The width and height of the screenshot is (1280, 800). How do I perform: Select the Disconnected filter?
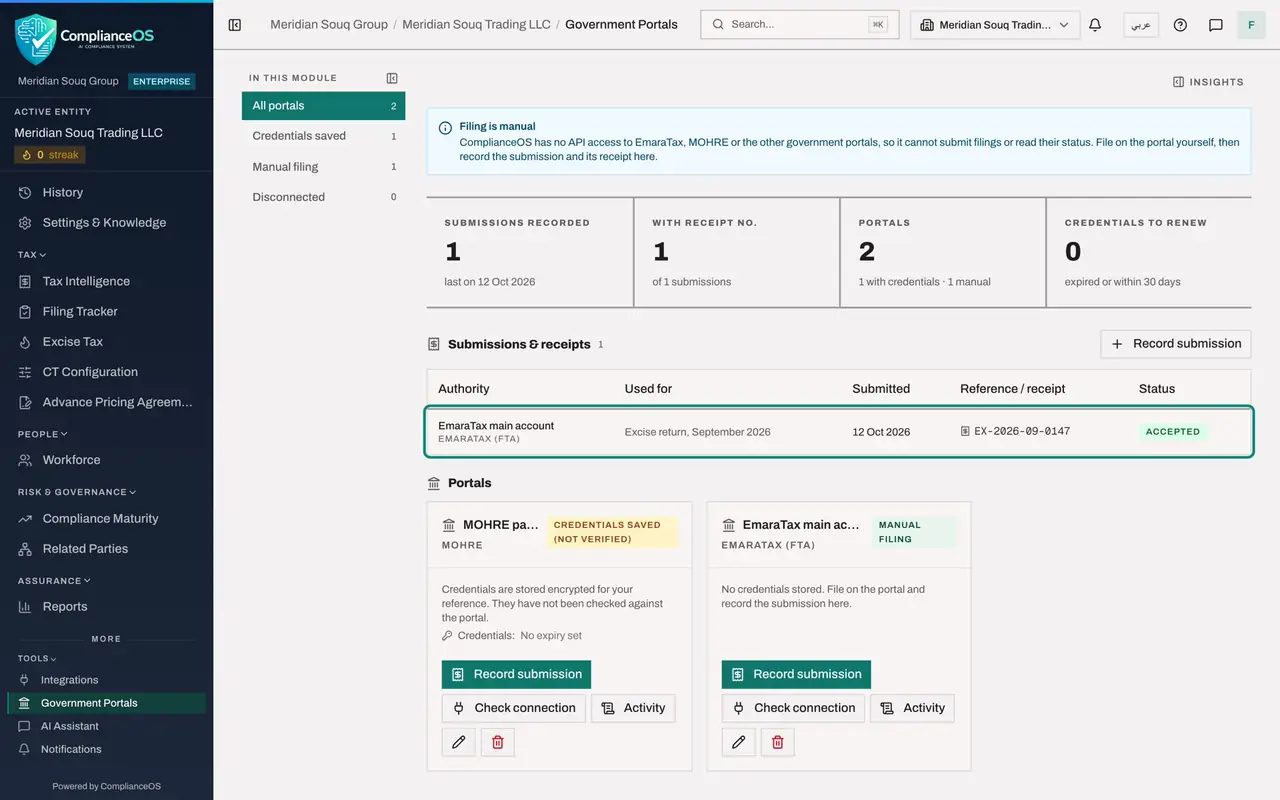323,197
